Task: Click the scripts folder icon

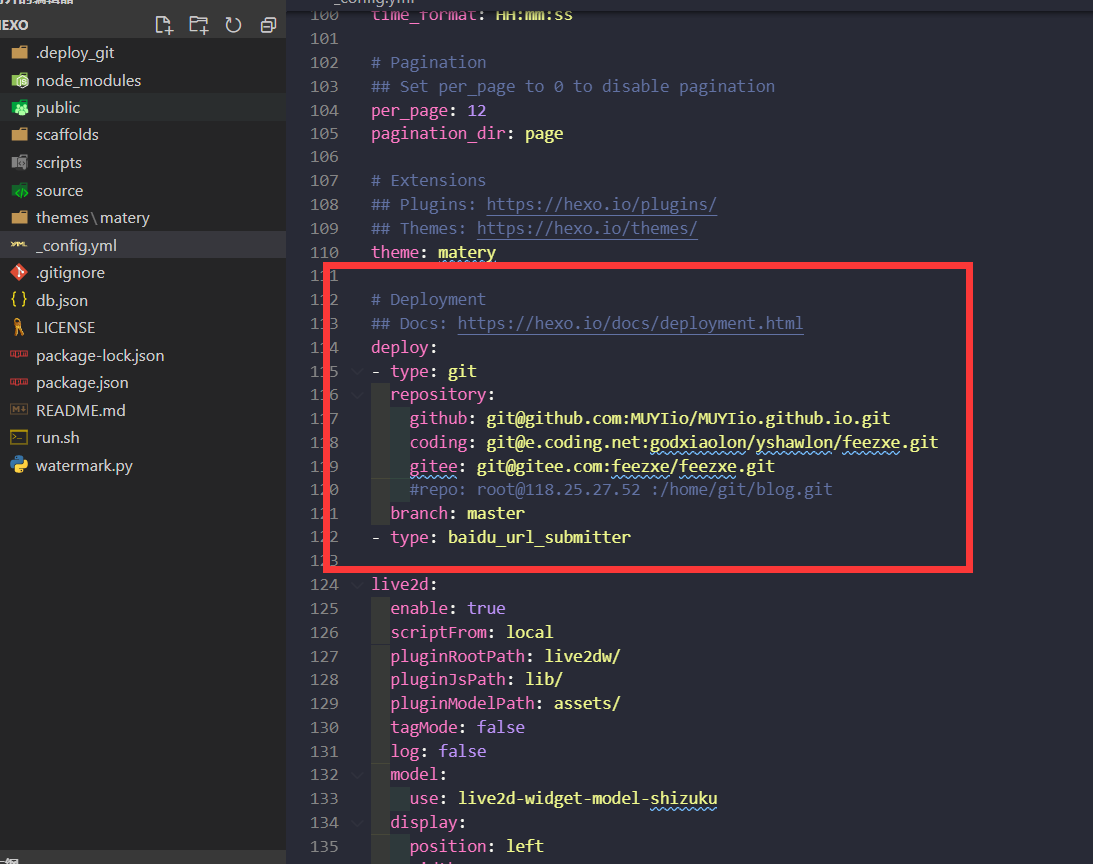Action: (x=20, y=162)
